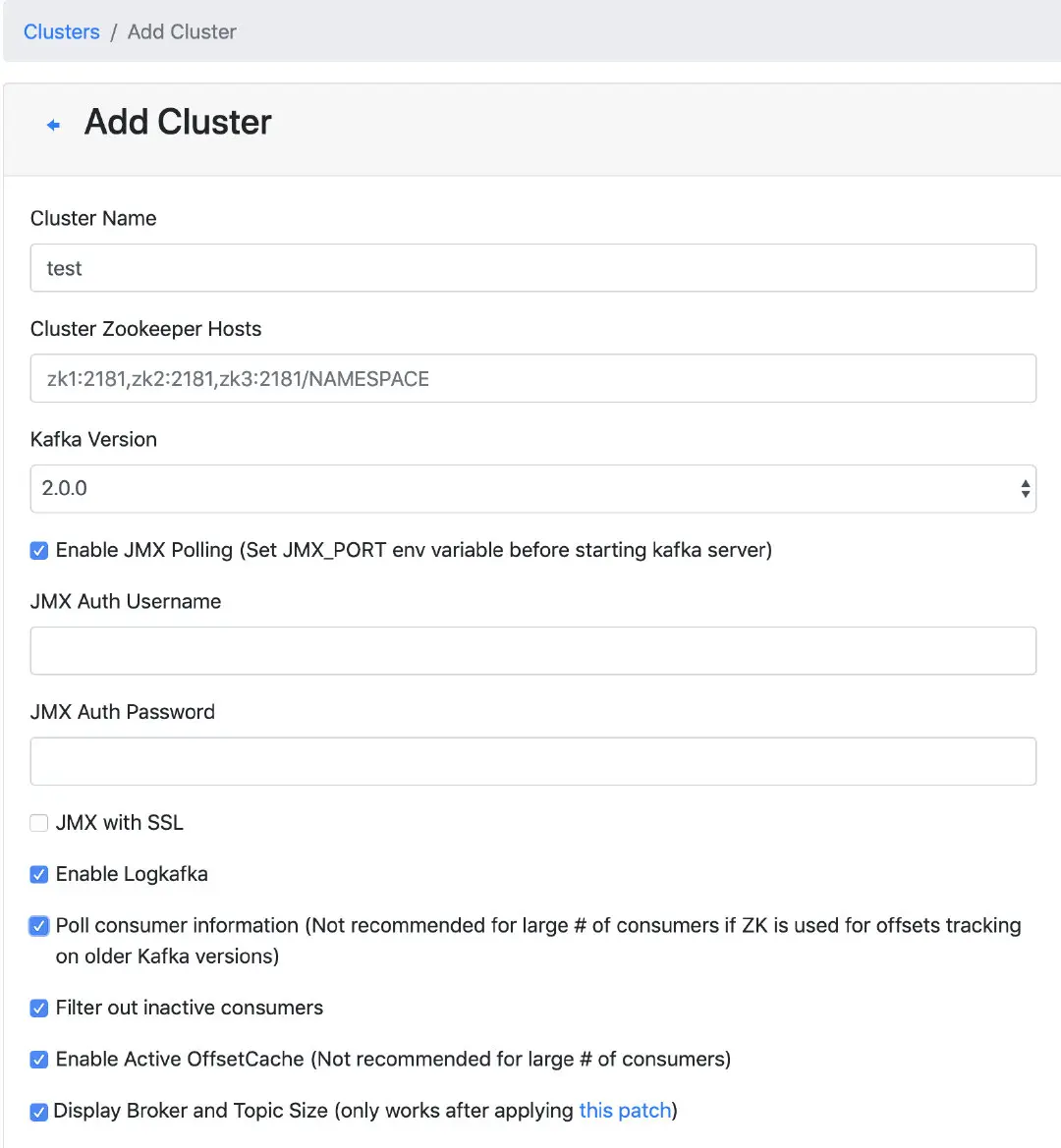Click the JMX Auth Username field
Screen dimensions: 1061x1148
(532, 650)
